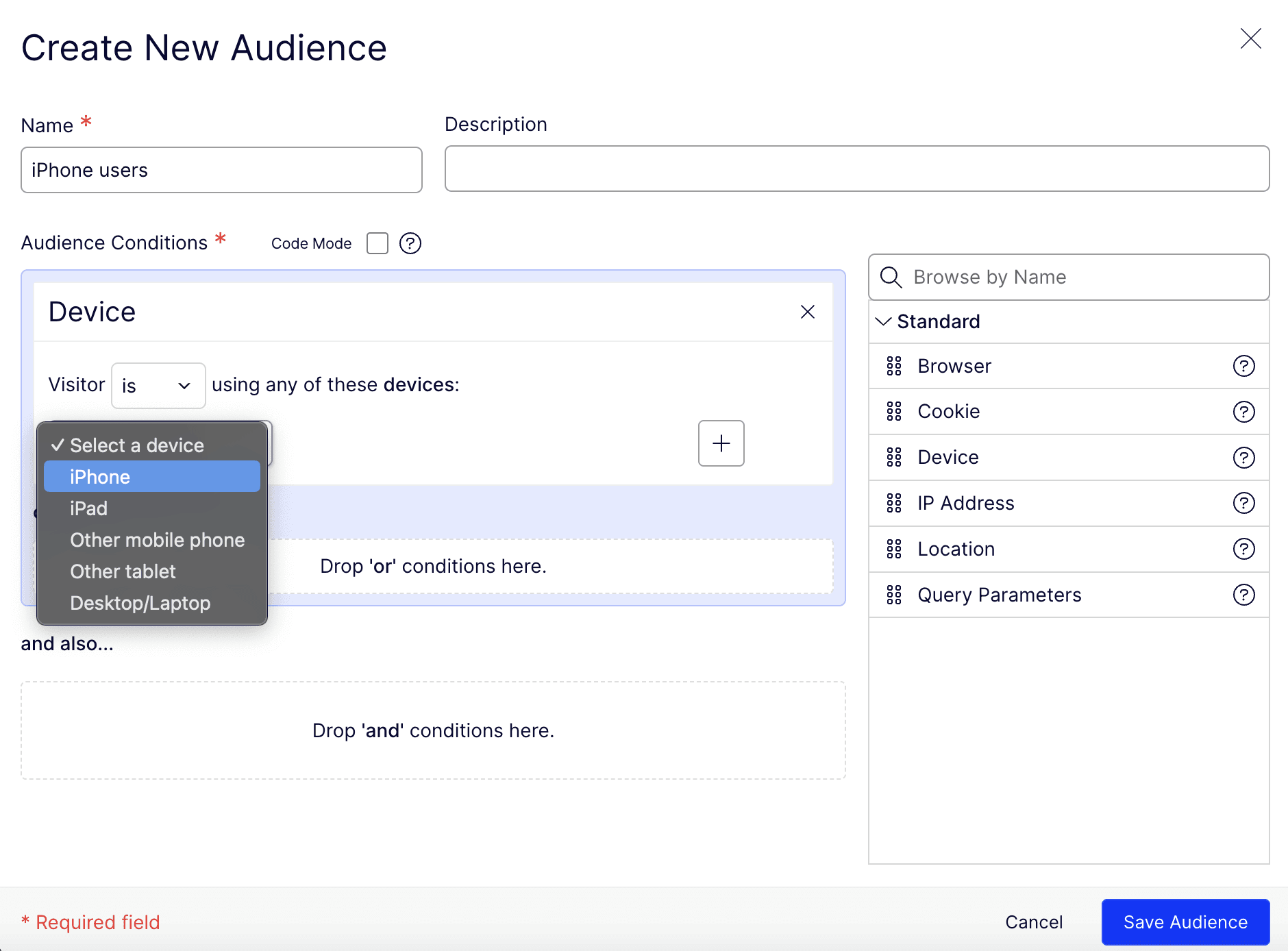Enable the Code Mode checkbox

point(377,243)
